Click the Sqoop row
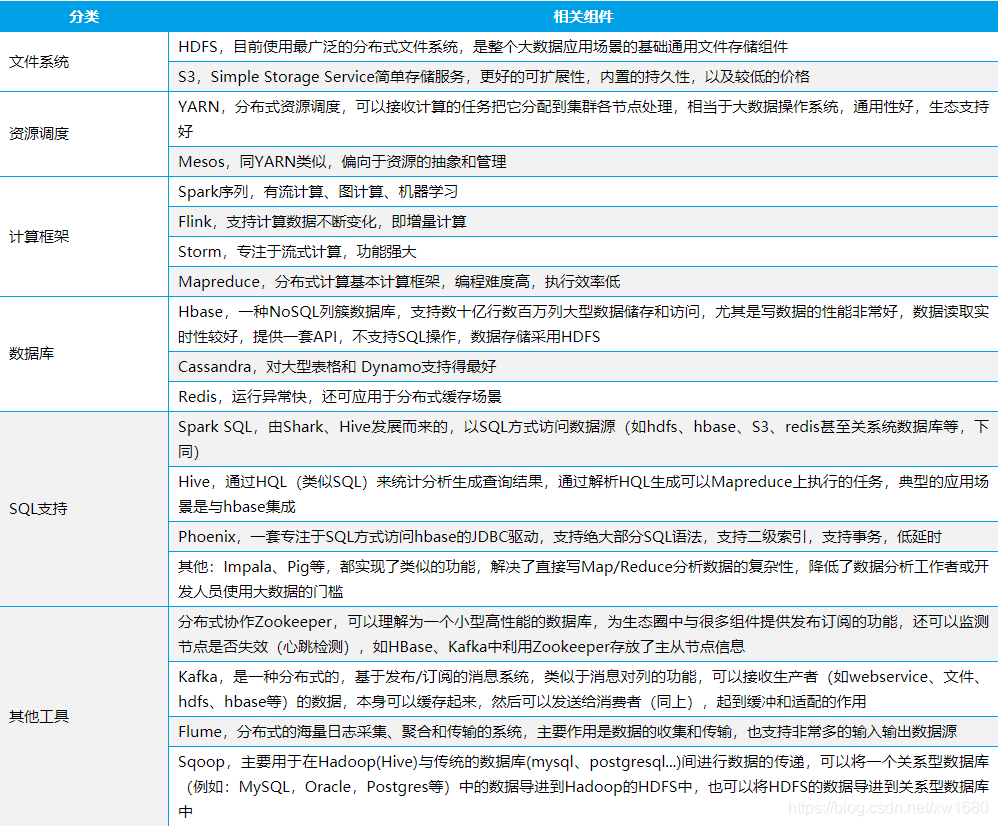 [x=583, y=787]
